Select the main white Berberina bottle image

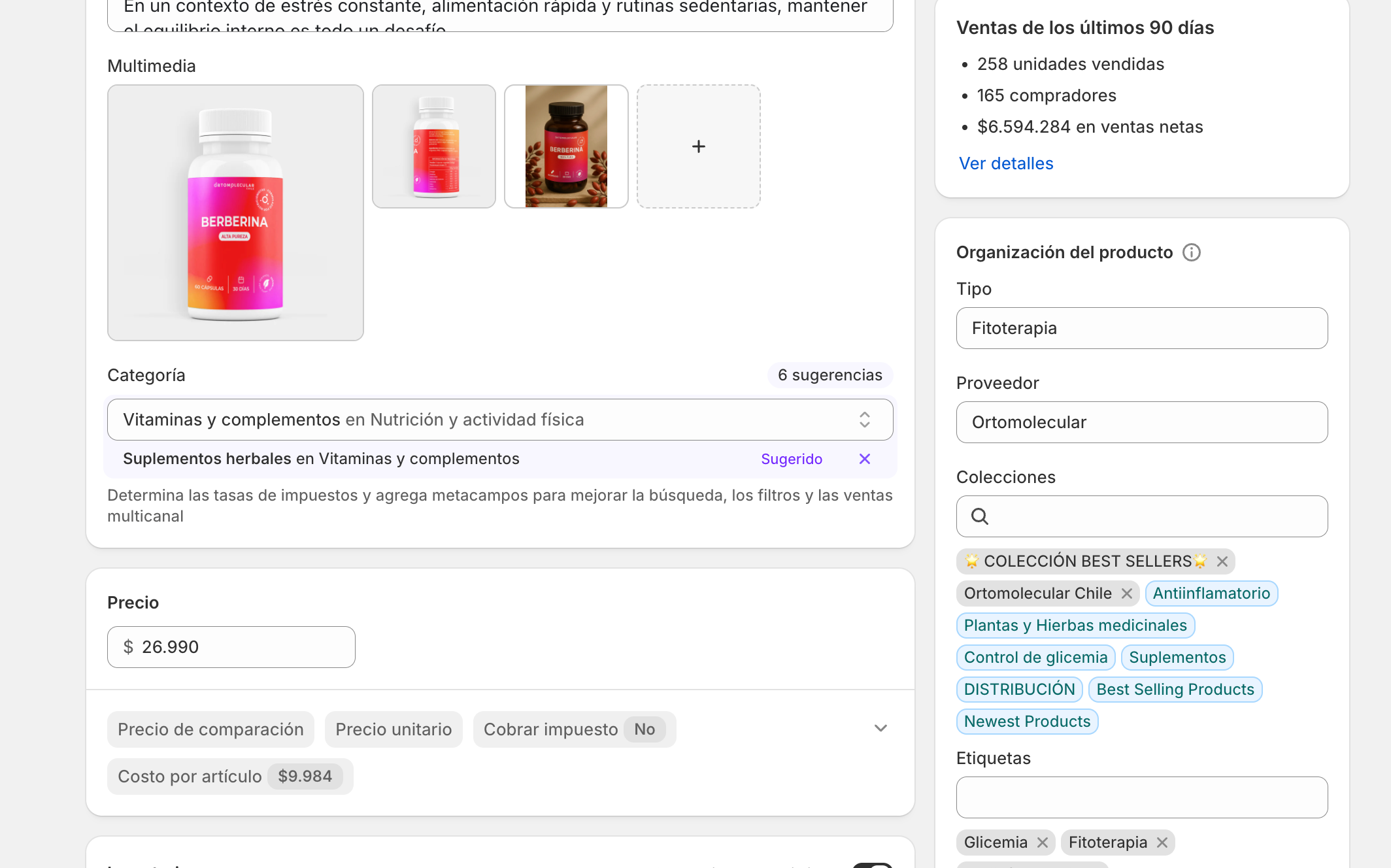[x=235, y=212]
